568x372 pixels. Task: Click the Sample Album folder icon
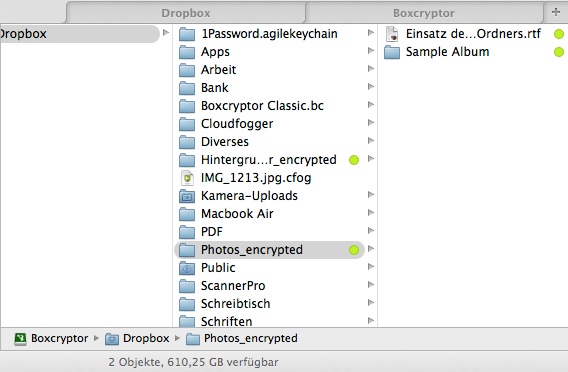(392, 52)
